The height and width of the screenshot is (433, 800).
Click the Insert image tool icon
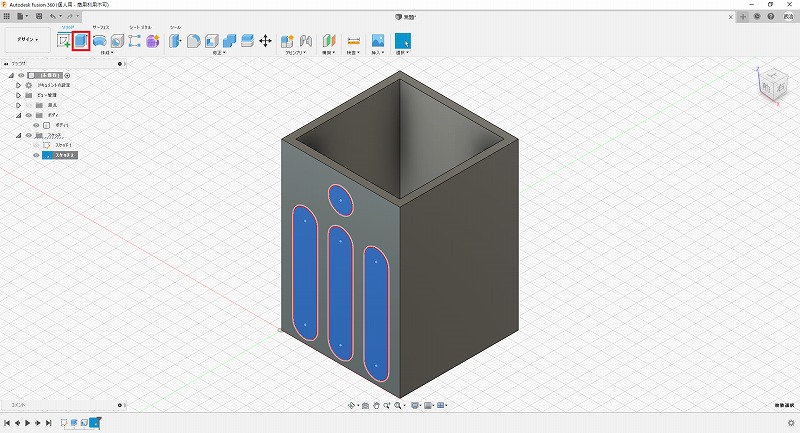pos(378,41)
